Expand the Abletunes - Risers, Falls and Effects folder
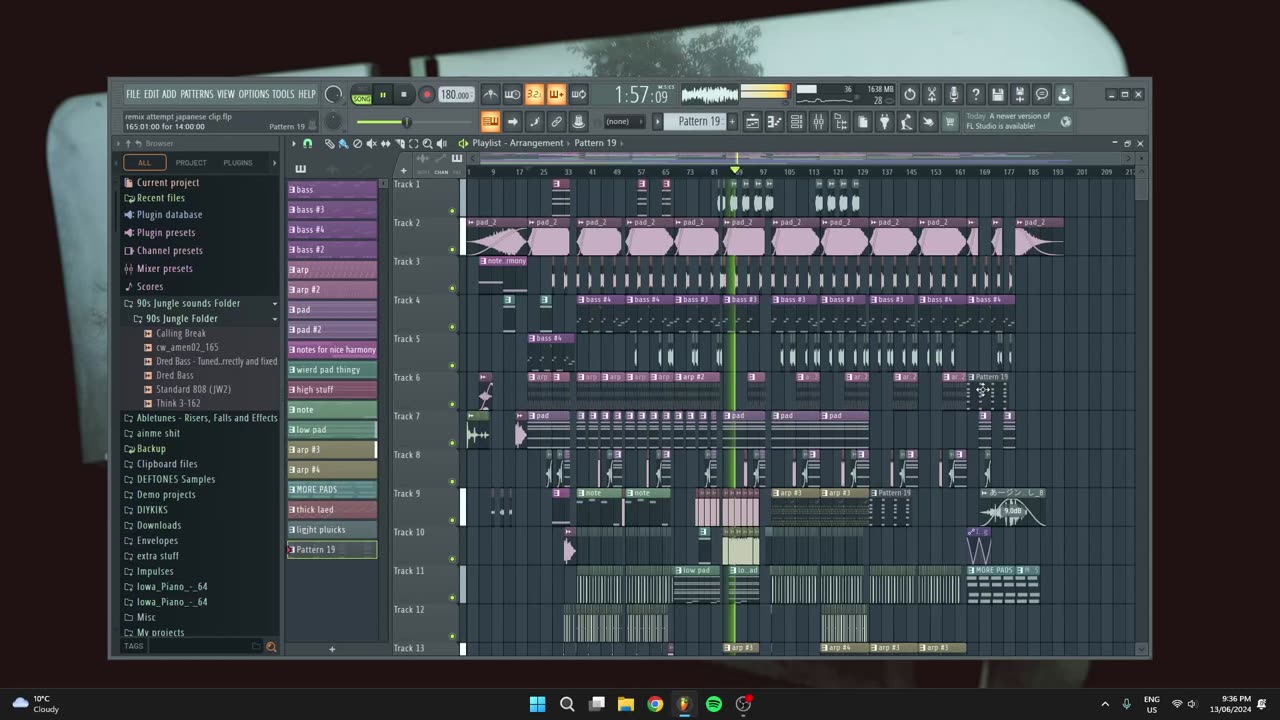The width and height of the screenshot is (1280, 720). click(x=199, y=418)
